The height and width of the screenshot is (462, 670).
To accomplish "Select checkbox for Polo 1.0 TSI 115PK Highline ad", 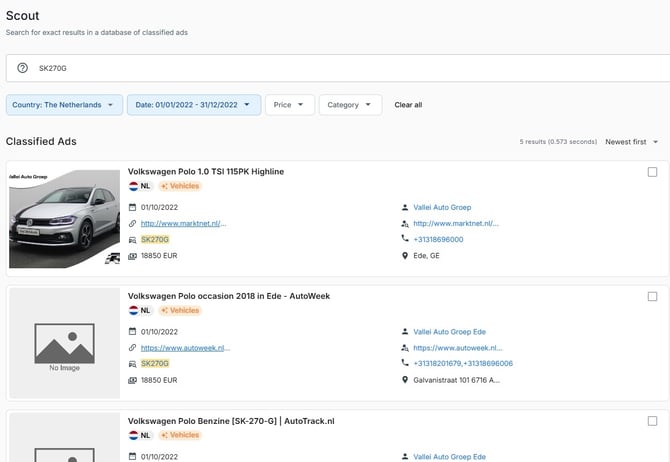I will point(652,172).
